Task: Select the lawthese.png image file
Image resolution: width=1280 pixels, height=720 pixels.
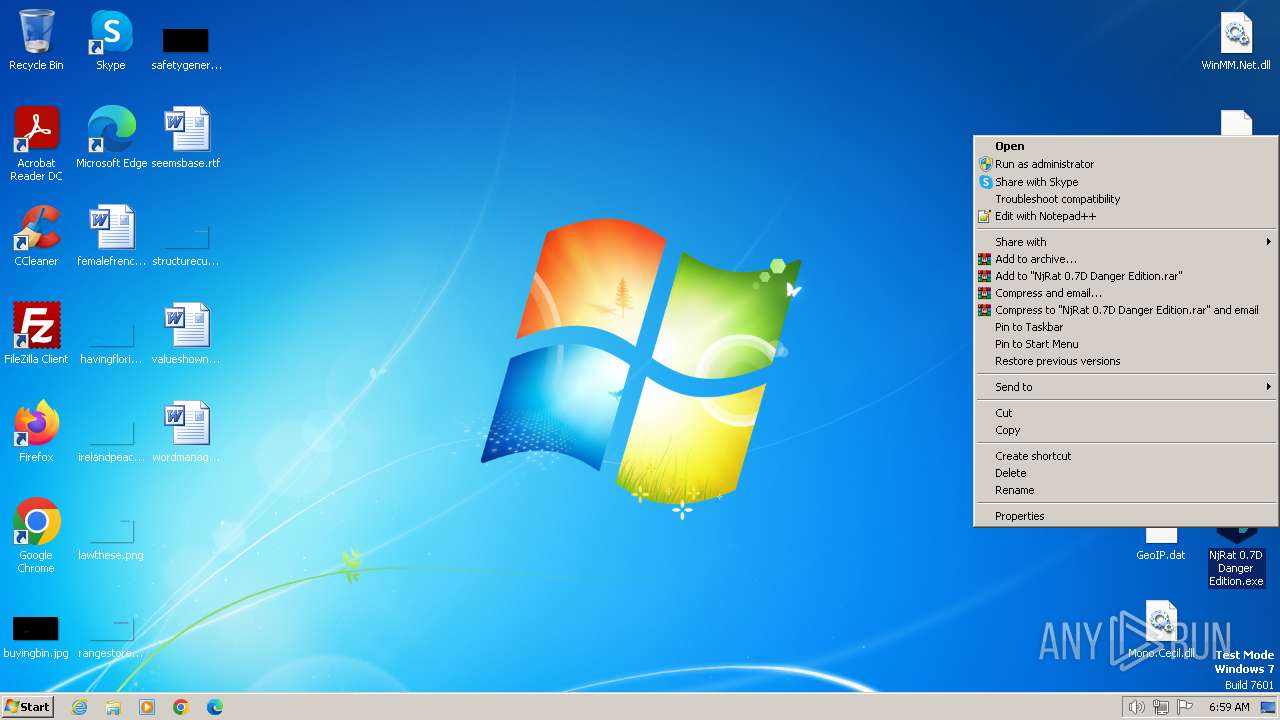Action: pyautogui.click(x=111, y=539)
